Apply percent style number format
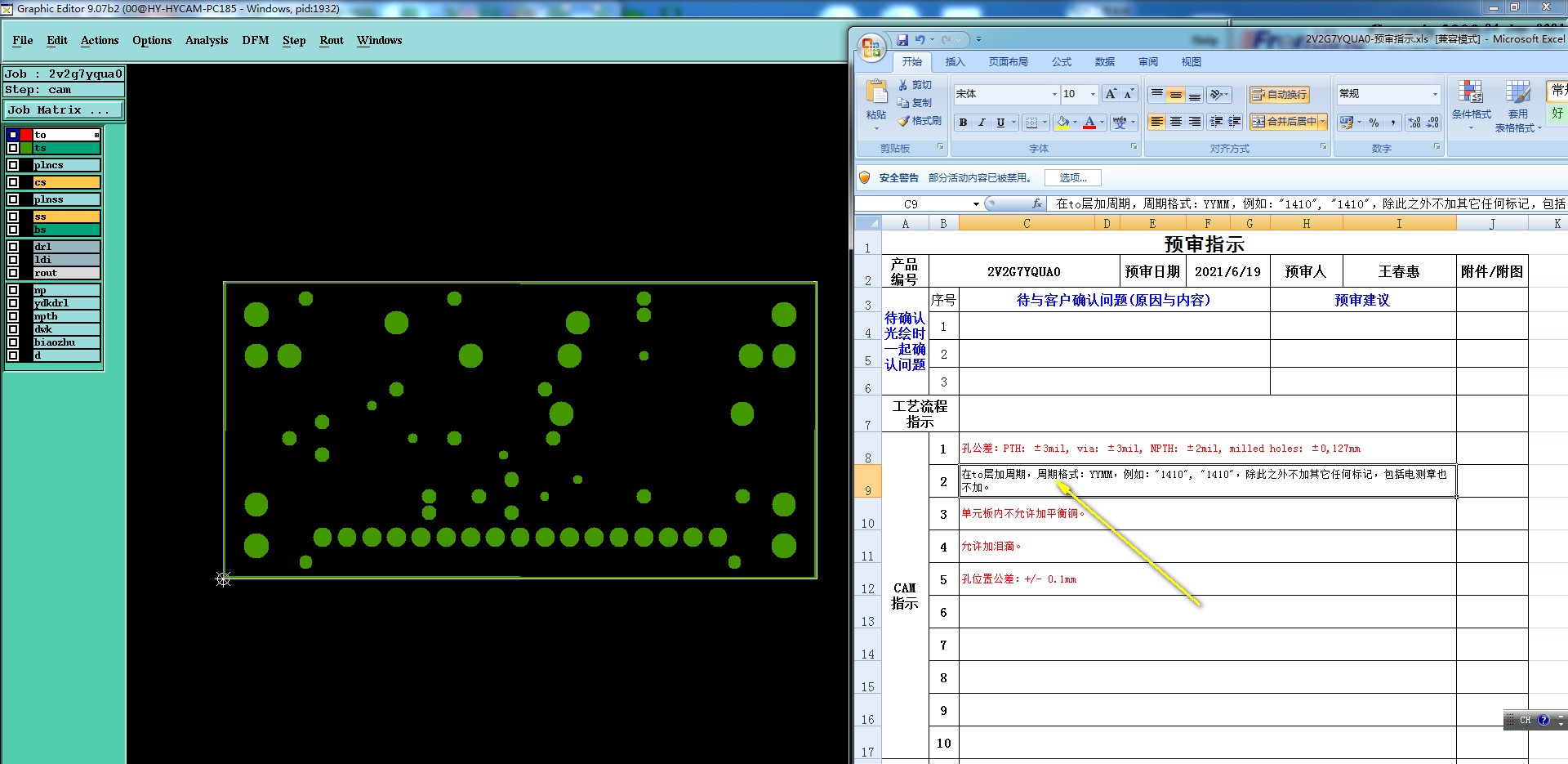The height and width of the screenshot is (764, 1568). 1374,123
